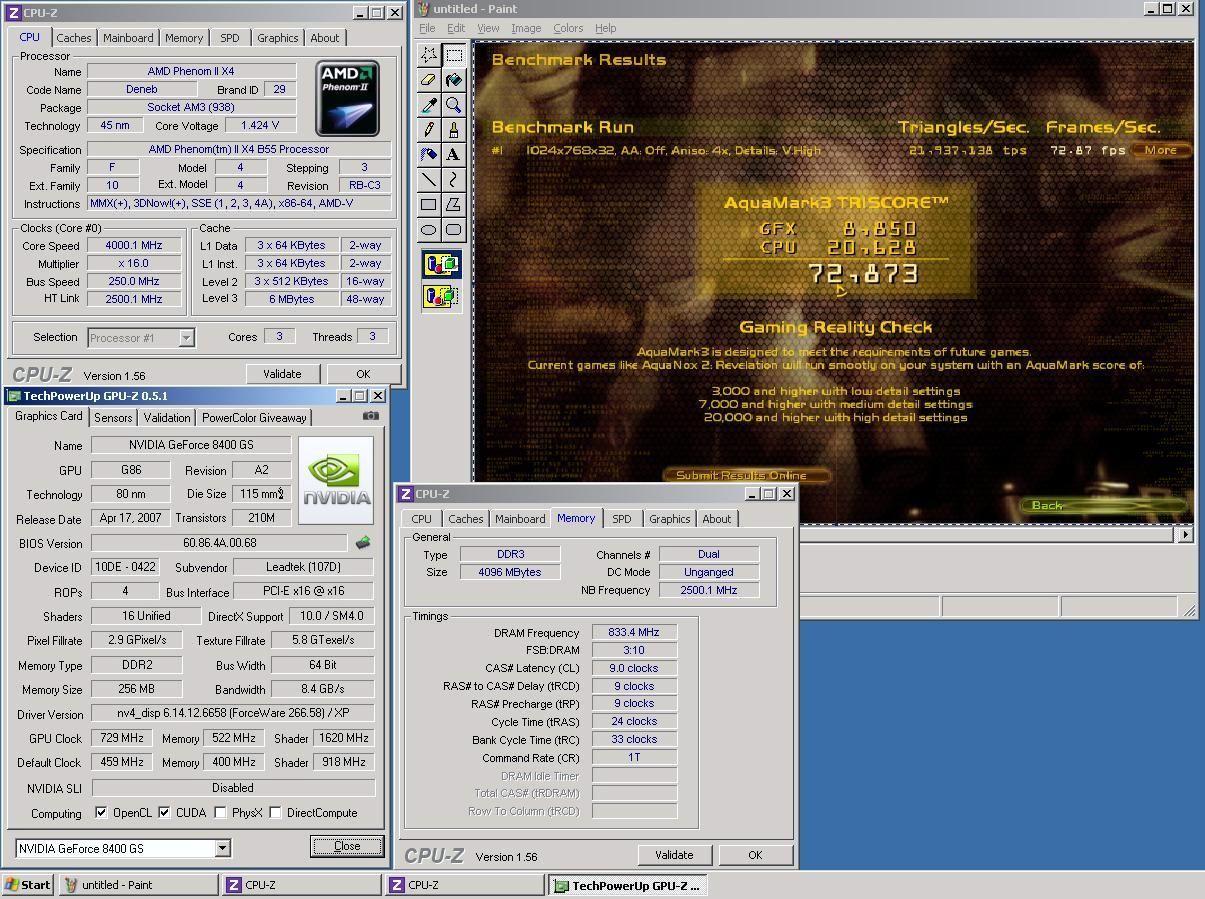Click the Paint horizontal scrollbar right arrow
This screenshot has height=899, width=1205.
tap(1186, 534)
